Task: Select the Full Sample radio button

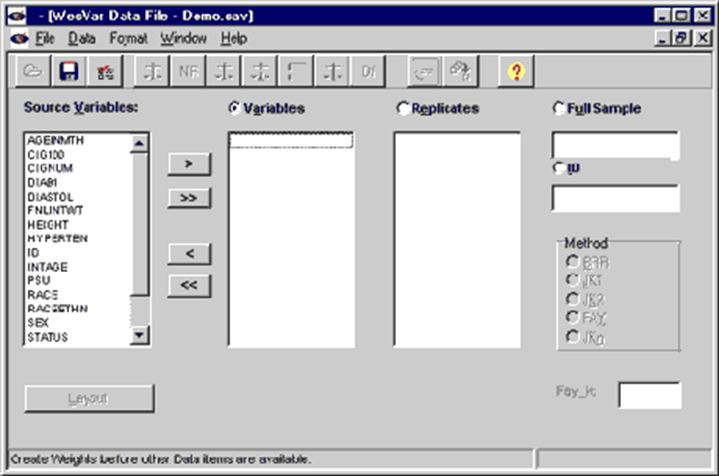Action: point(558,108)
